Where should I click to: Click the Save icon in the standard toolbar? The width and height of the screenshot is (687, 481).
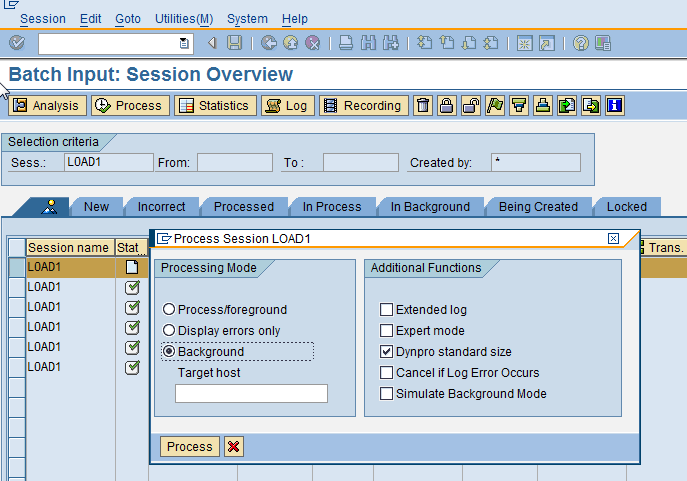pos(234,43)
